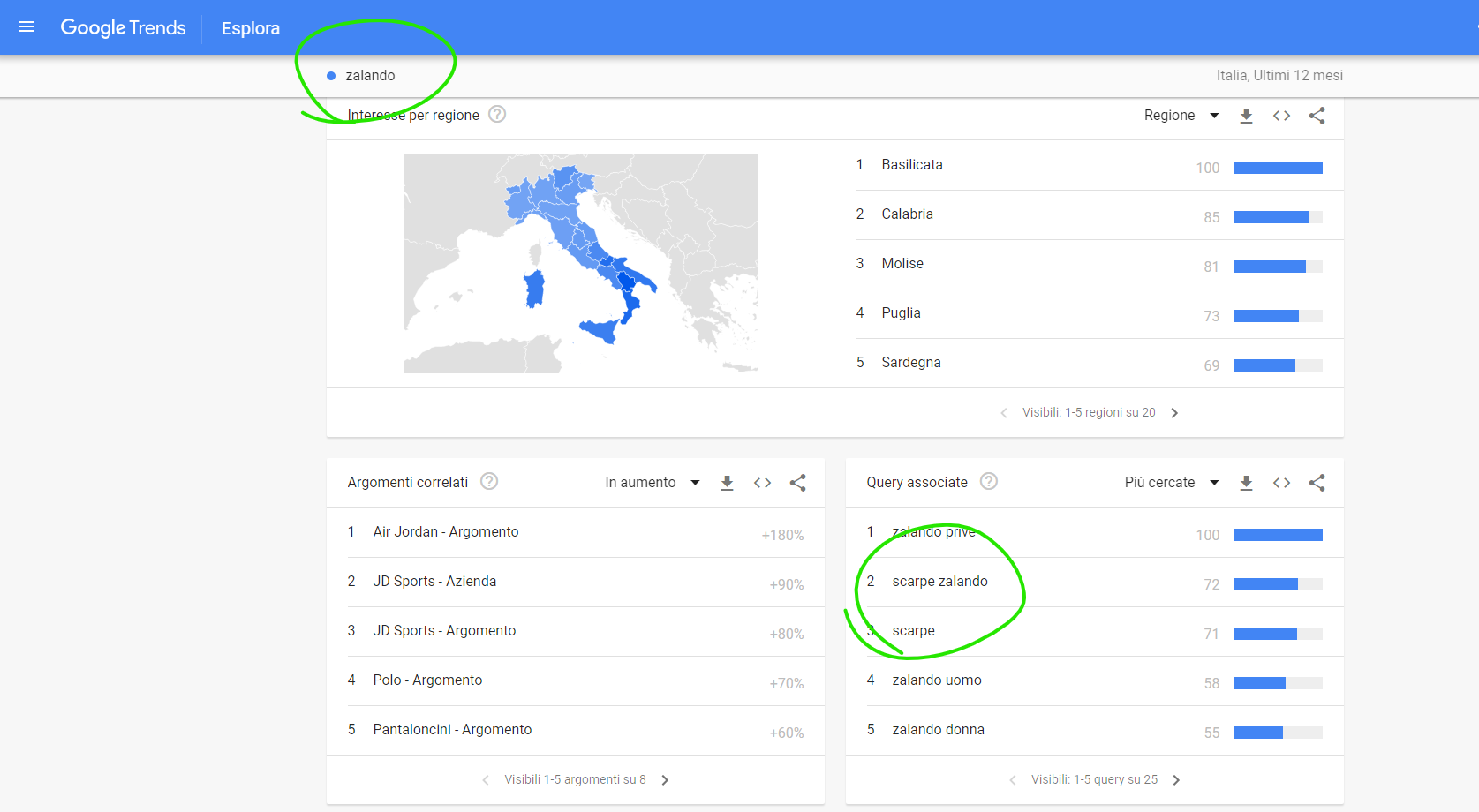Click the zalando uomo 58 value bar
Viewport: 1479px width, 812px height.
click(1278, 683)
